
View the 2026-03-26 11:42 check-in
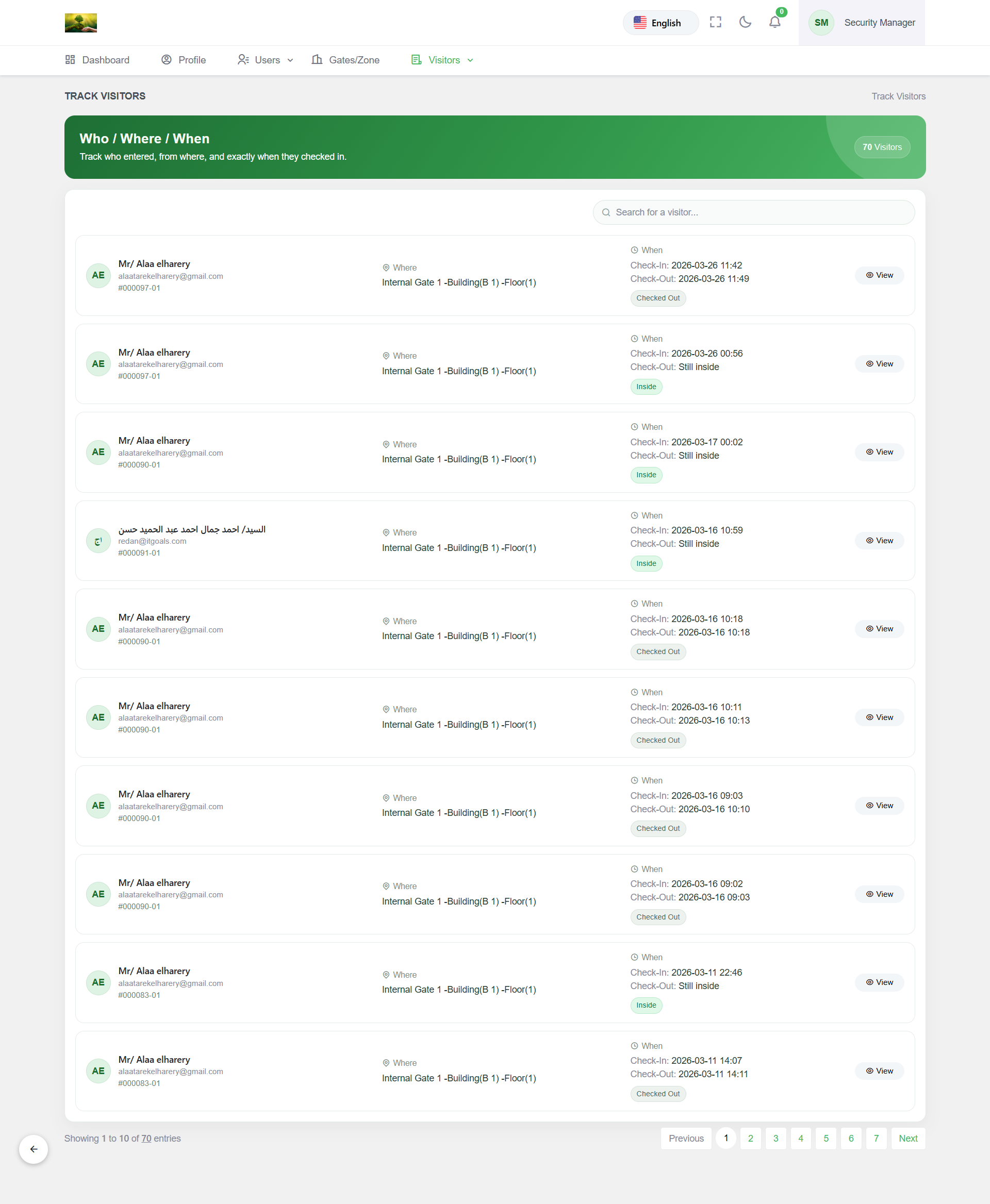click(879, 275)
